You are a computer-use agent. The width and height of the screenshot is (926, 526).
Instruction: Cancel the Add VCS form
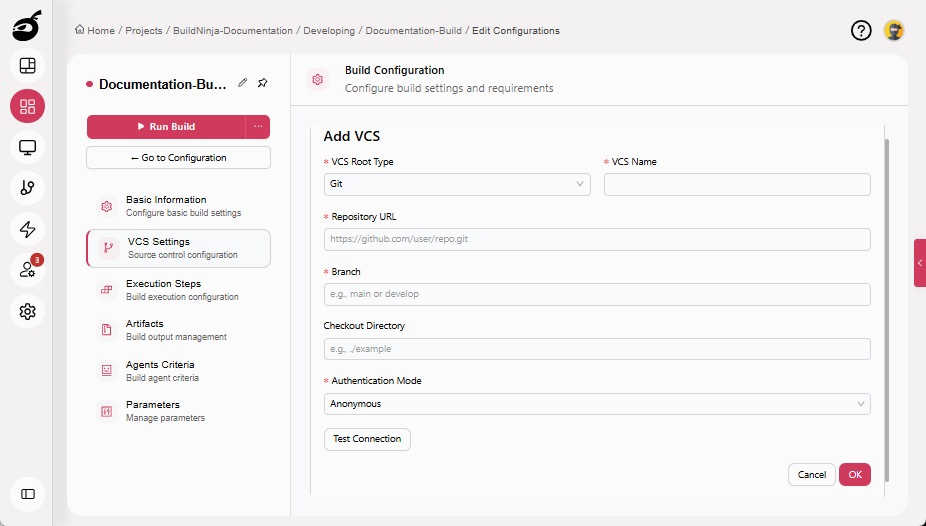811,475
